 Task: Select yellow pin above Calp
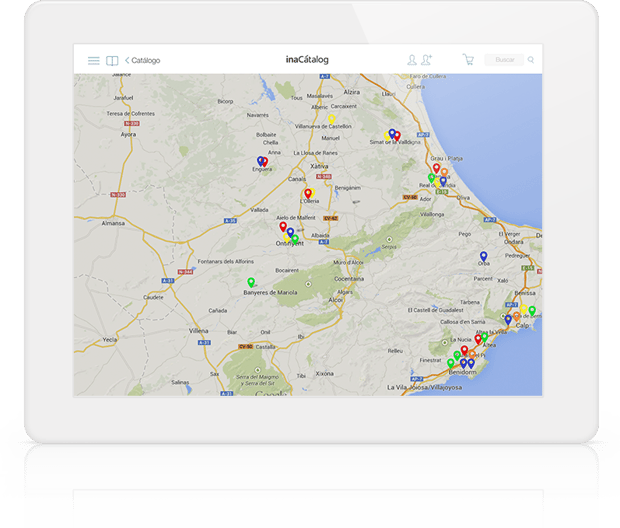pyautogui.click(x=524, y=309)
